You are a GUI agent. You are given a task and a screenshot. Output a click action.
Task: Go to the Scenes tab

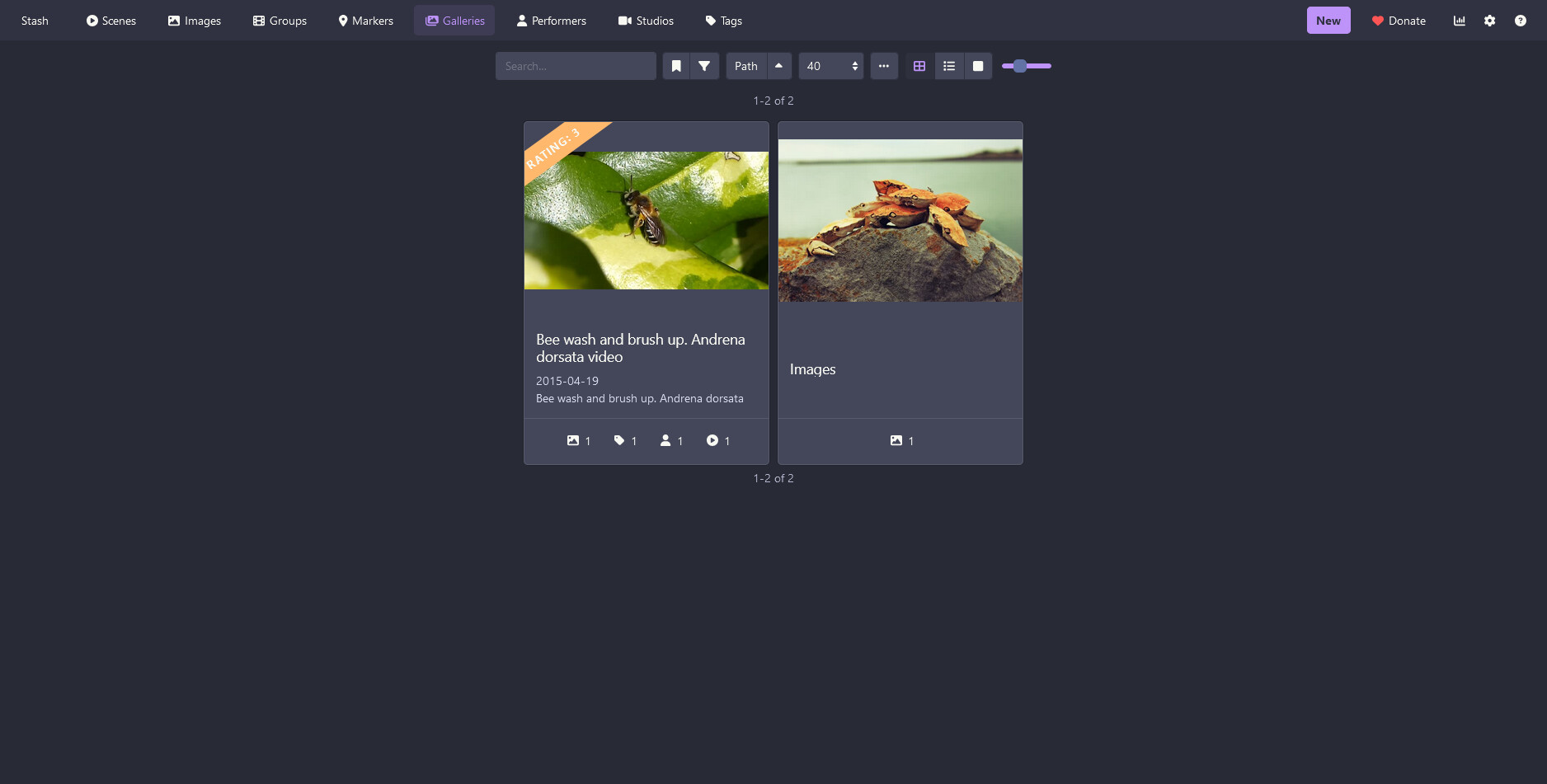click(110, 21)
